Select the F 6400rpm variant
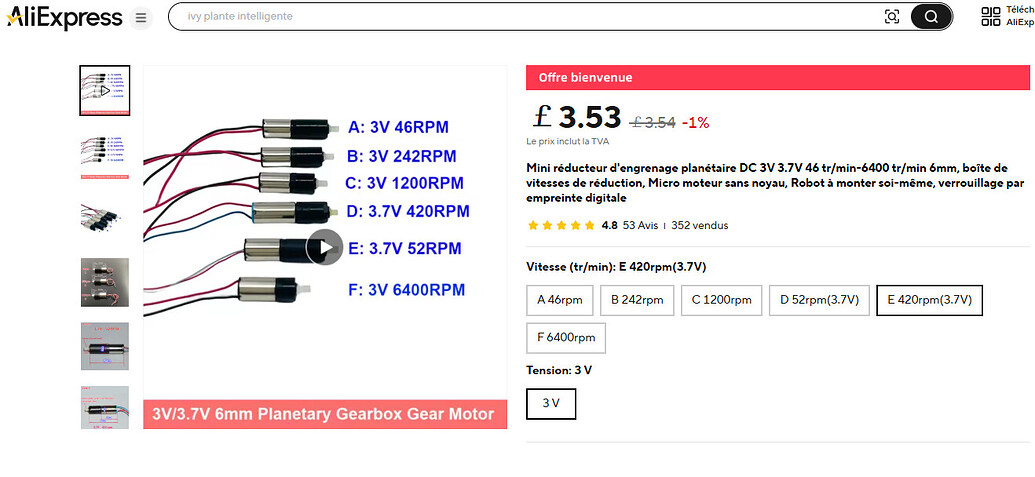 click(x=566, y=338)
